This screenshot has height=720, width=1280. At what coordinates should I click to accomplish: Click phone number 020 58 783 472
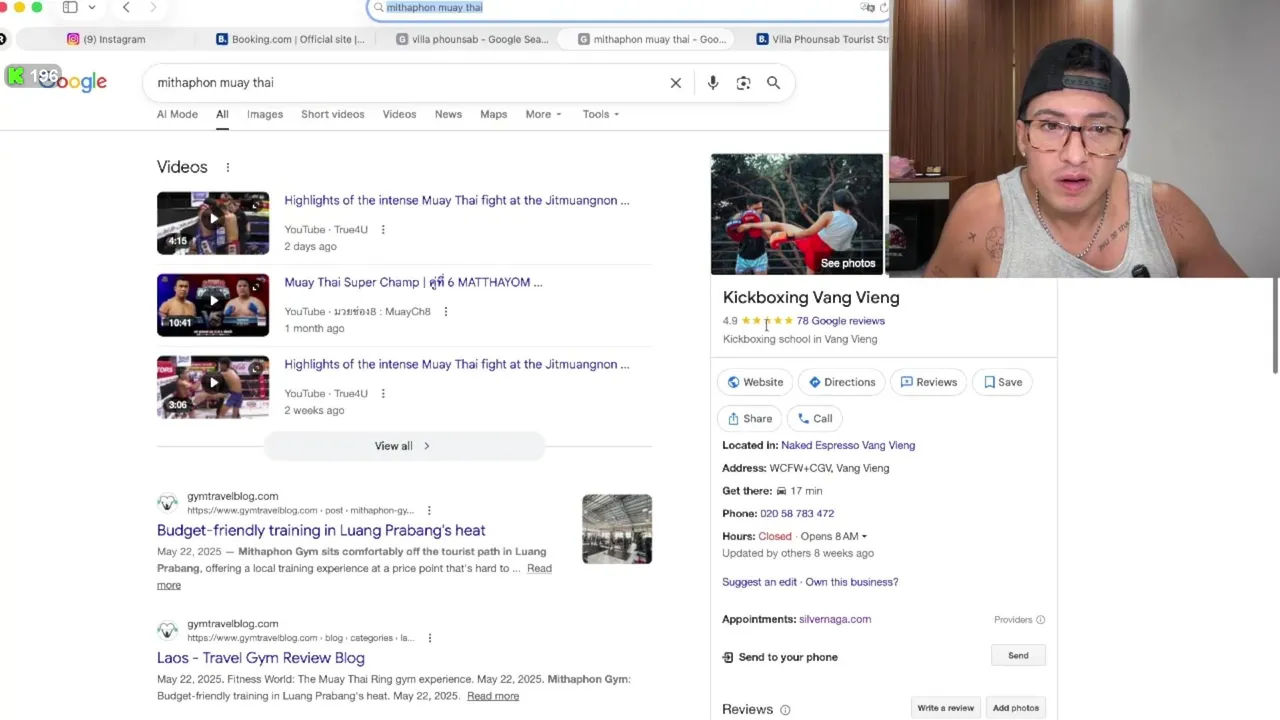click(797, 513)
